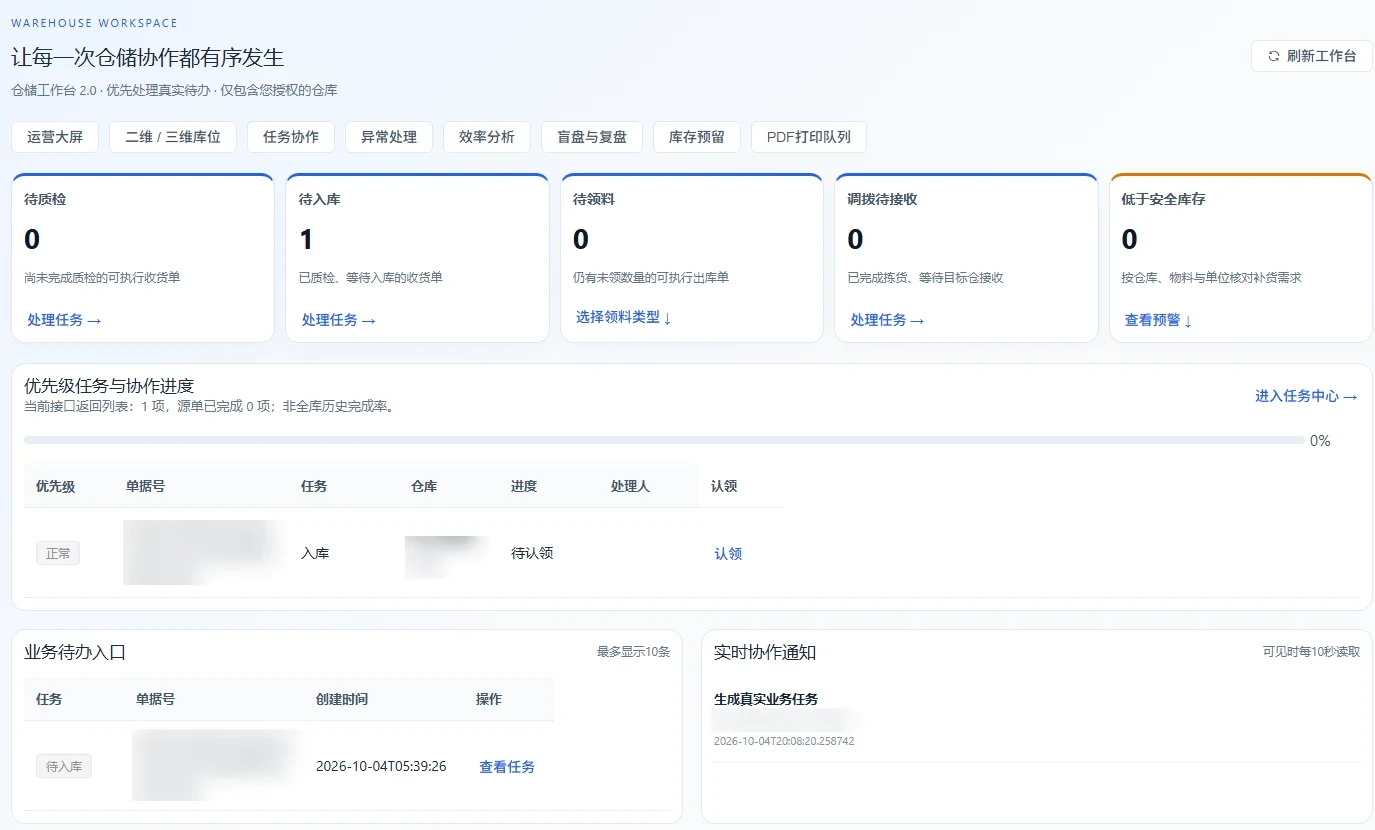The width and height of the screenshot is (1375, 830).
Task: Open 库存预留
Action: [697, 137]
